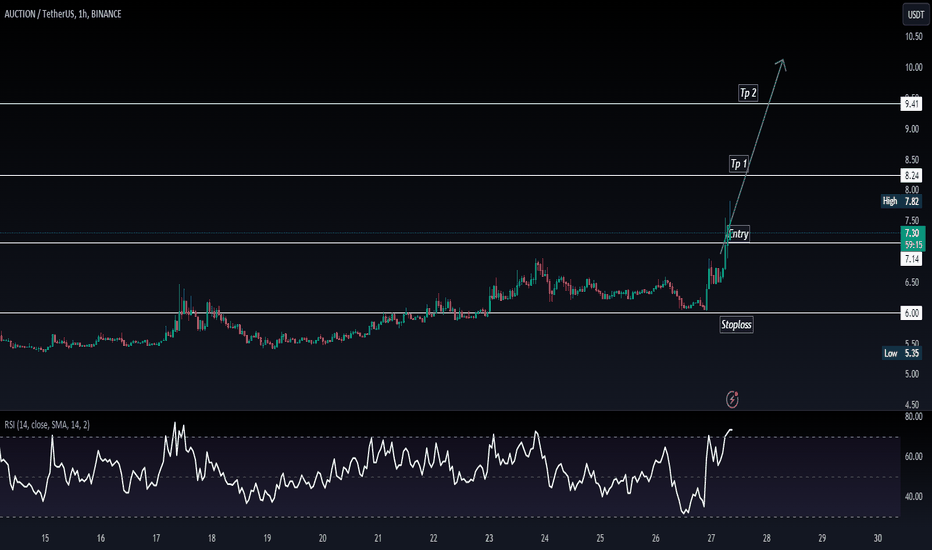This screenshot has height=550, width=932.
Task: Select the Entry label on the chart
Action: tap(739, 234)
